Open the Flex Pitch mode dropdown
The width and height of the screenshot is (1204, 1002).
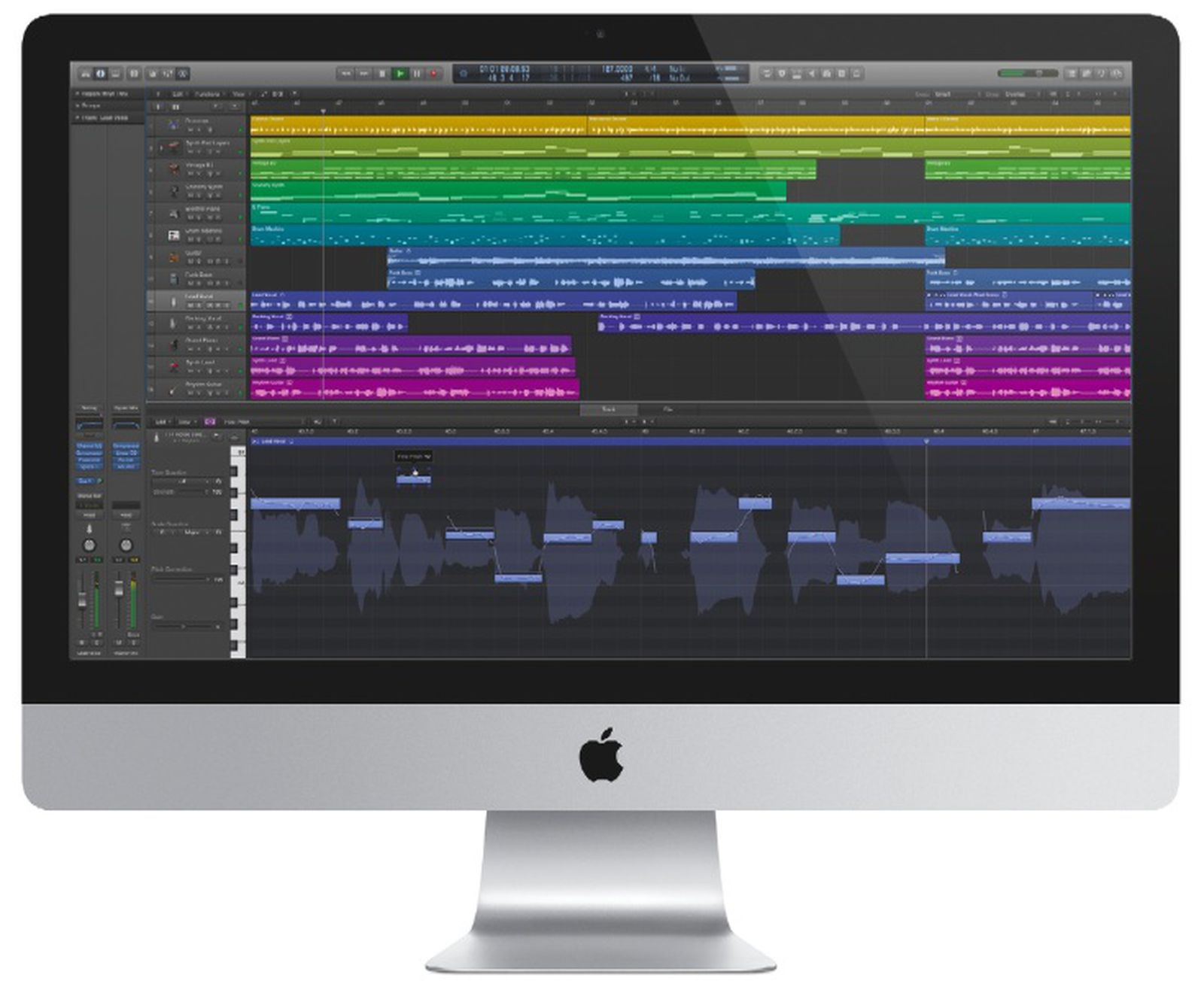point(262,422)
